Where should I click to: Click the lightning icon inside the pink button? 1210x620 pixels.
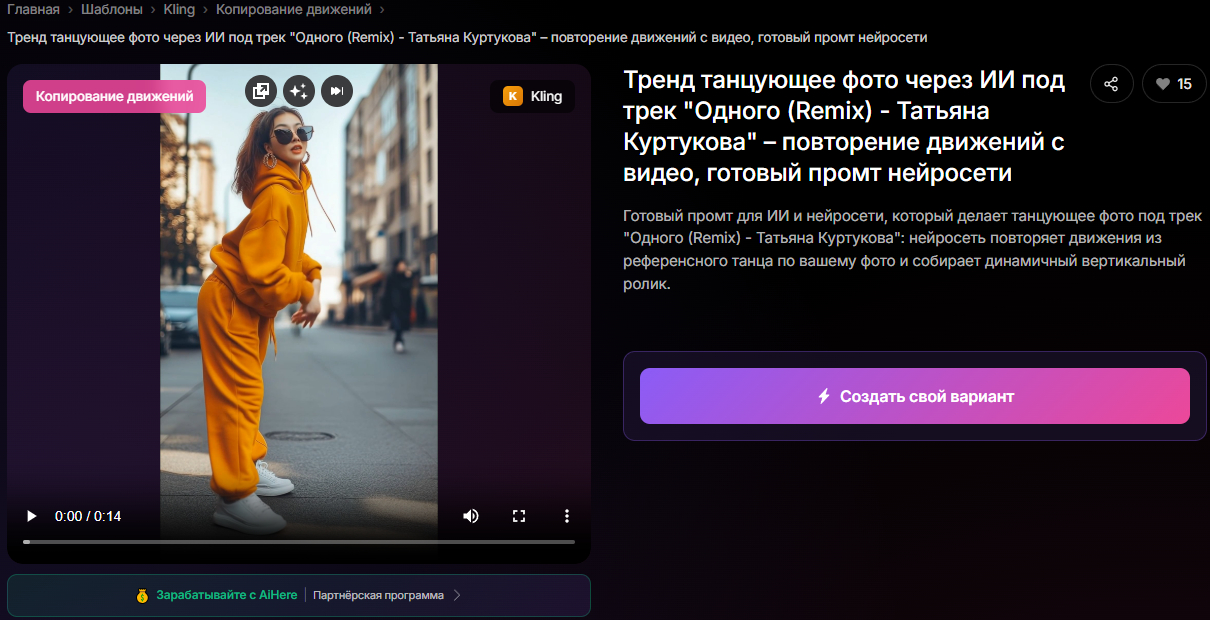(823, 395)
